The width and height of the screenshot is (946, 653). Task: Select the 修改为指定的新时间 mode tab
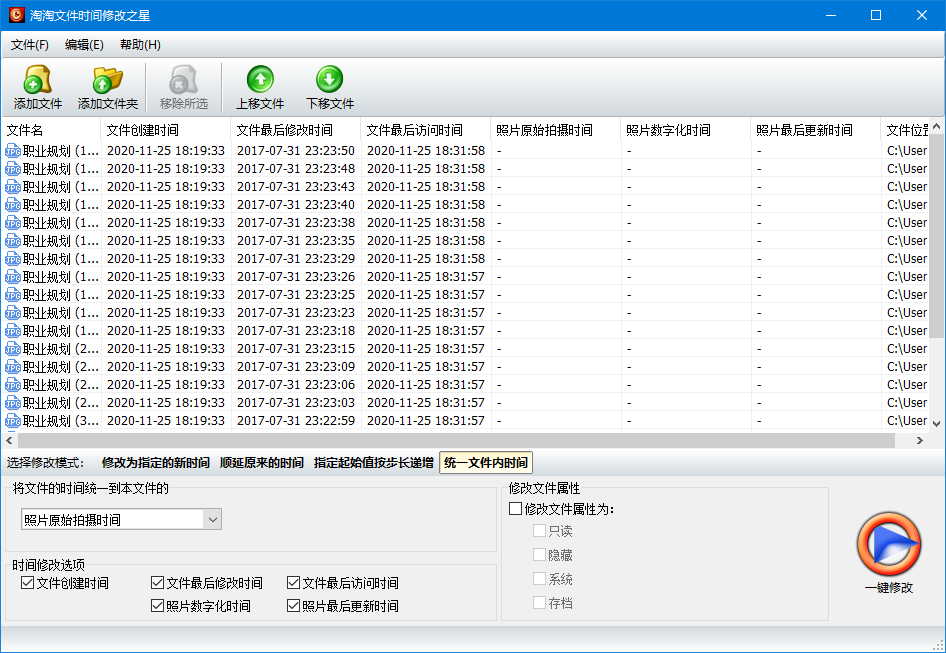[156, 463]
